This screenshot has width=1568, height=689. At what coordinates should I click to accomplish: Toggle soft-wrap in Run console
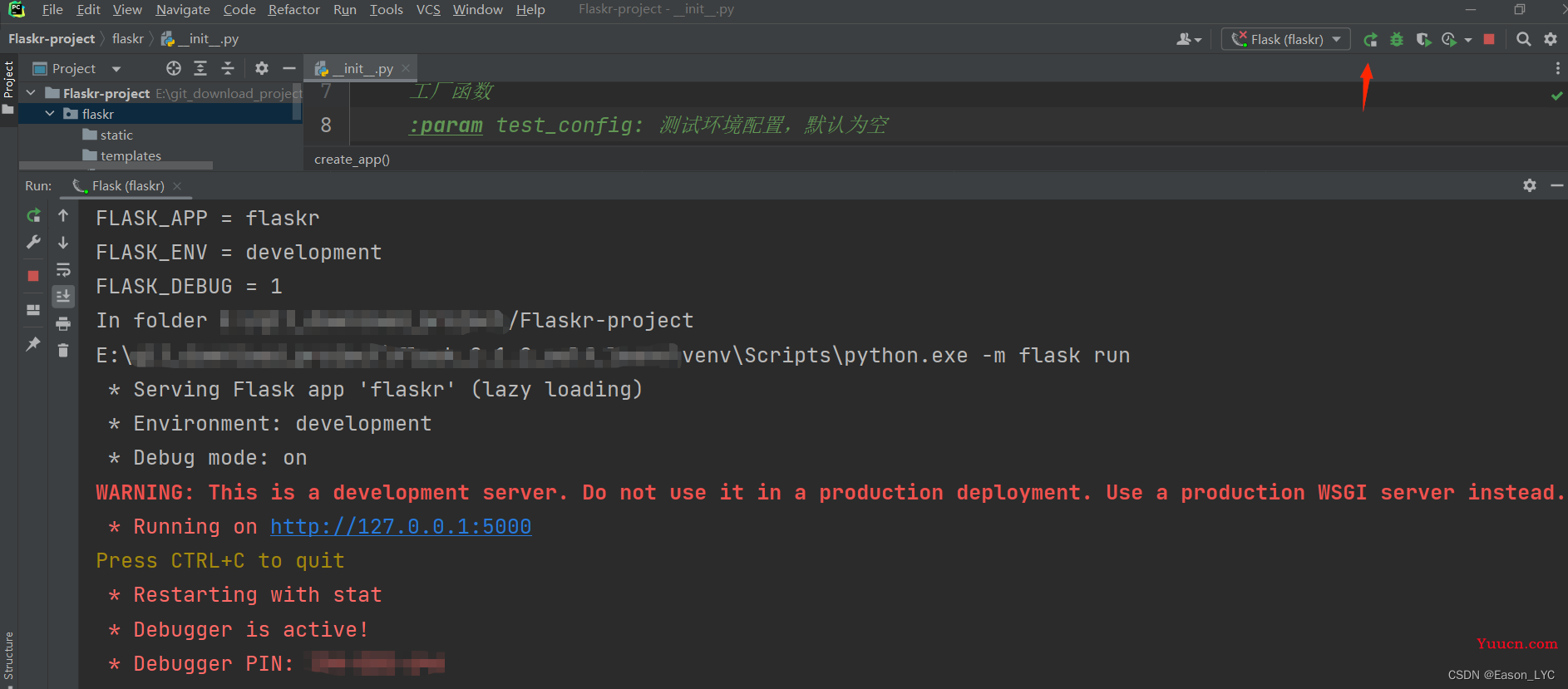tap(63, 270)
